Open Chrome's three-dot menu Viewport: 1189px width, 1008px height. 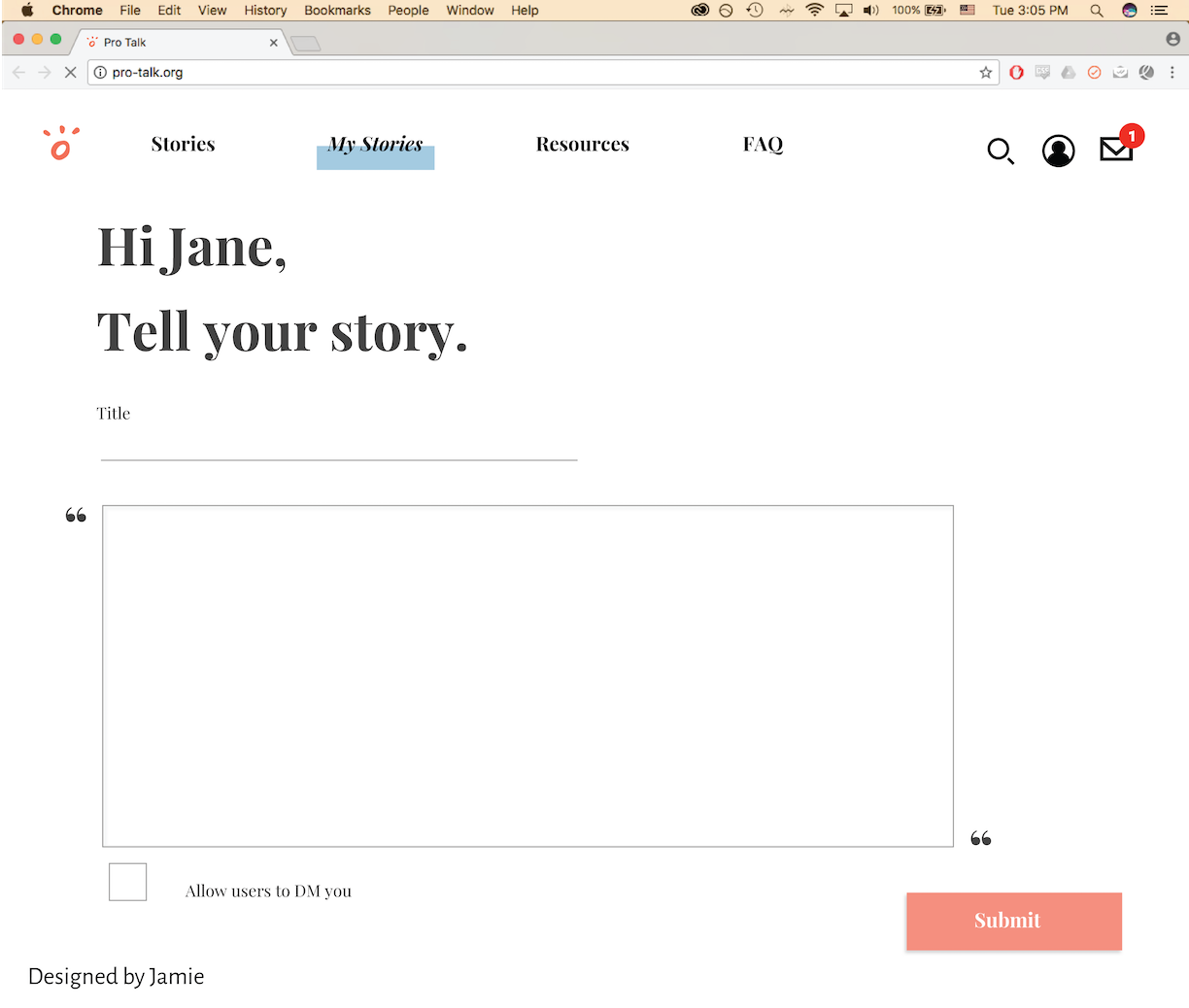pyautogui.click(x=1172, y=72)
